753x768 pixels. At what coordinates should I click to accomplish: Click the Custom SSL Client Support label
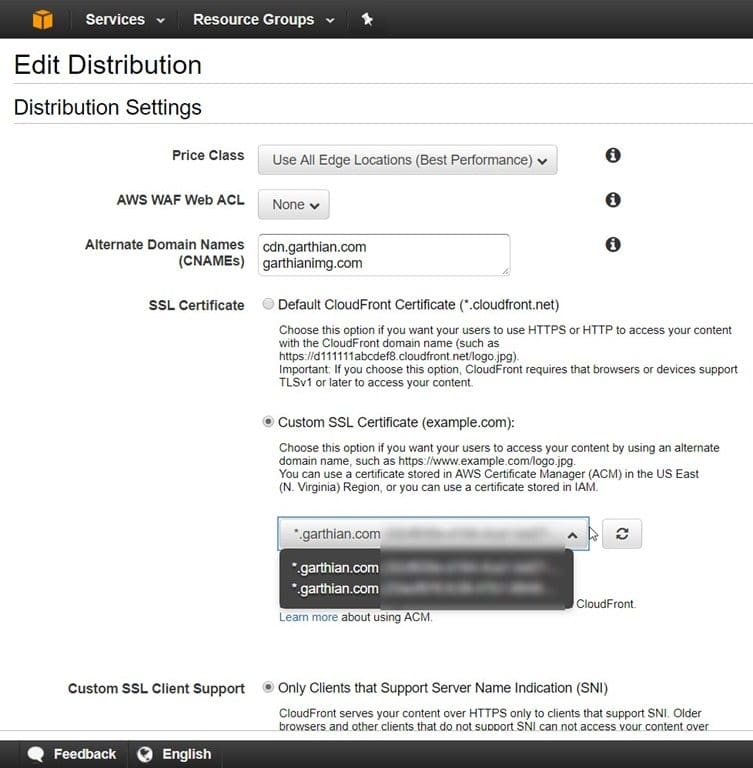[156, 688]
